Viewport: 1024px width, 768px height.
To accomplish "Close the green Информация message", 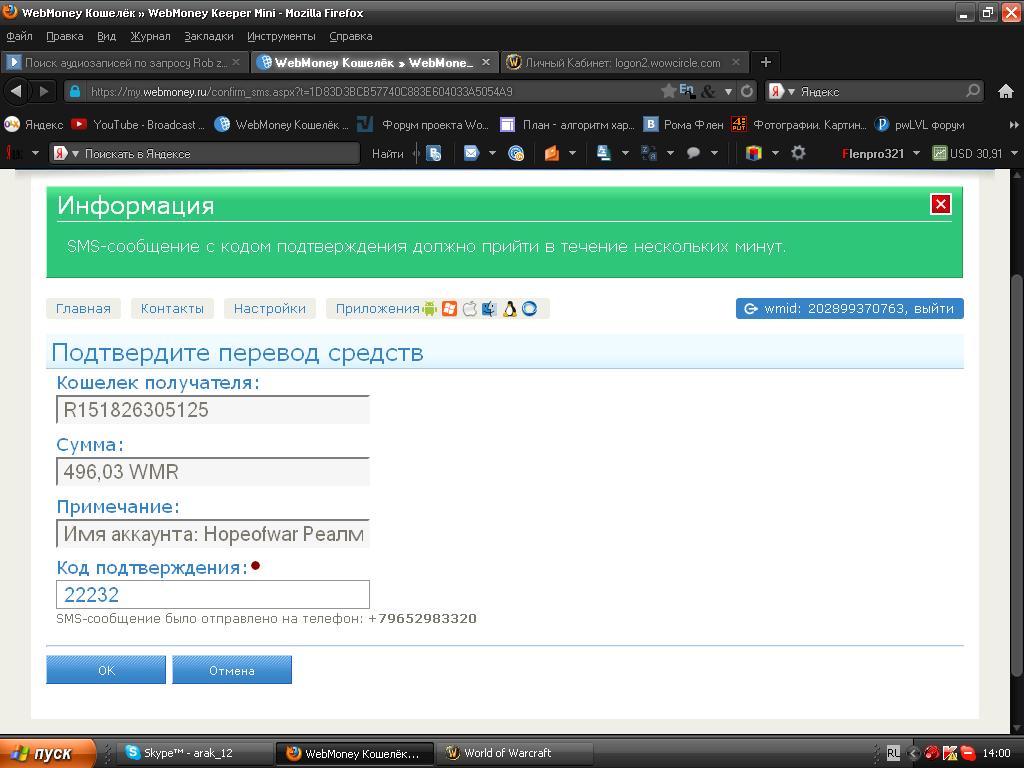I will point(940,204).
